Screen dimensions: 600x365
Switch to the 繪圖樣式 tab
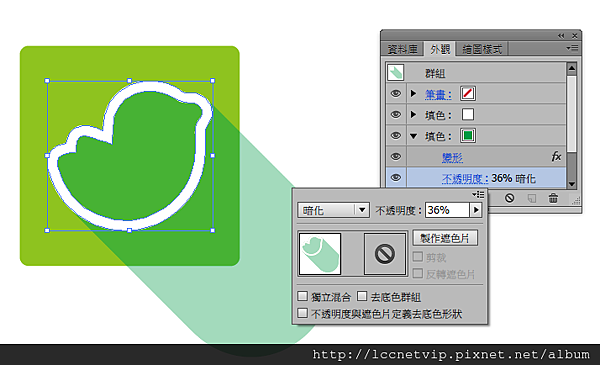(482, 49)
